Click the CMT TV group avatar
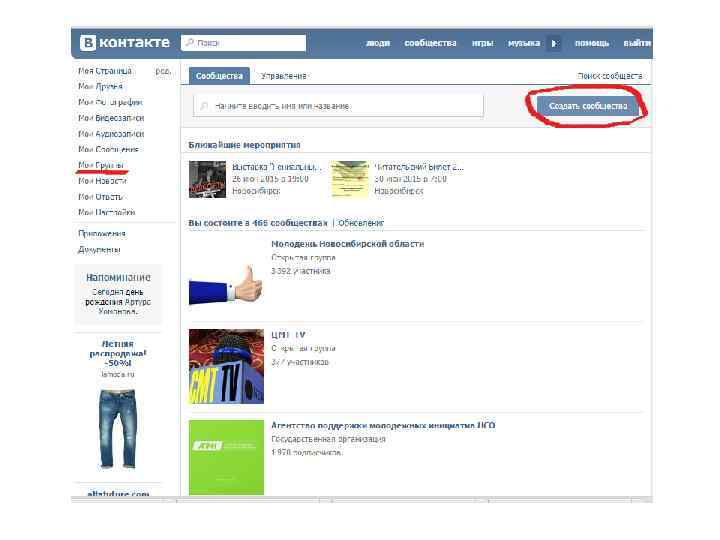 pyautogui.click(x=226, y=366)
